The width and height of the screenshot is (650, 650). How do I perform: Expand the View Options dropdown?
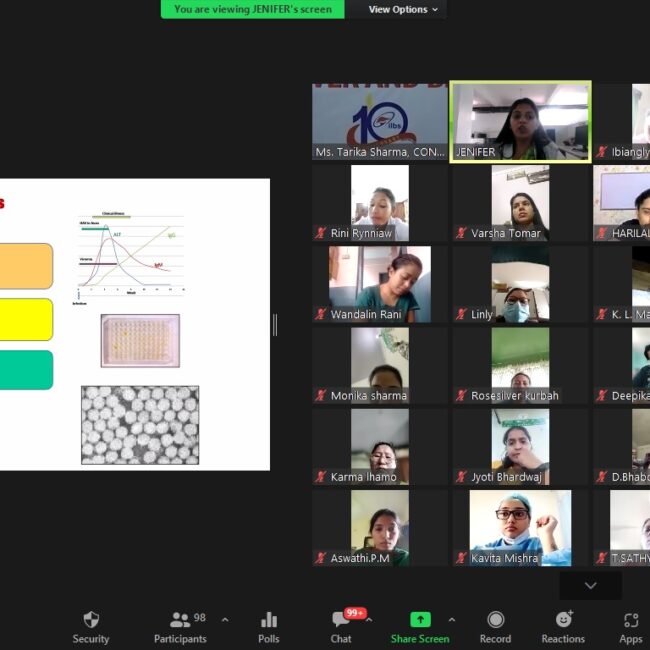point(403,9)
